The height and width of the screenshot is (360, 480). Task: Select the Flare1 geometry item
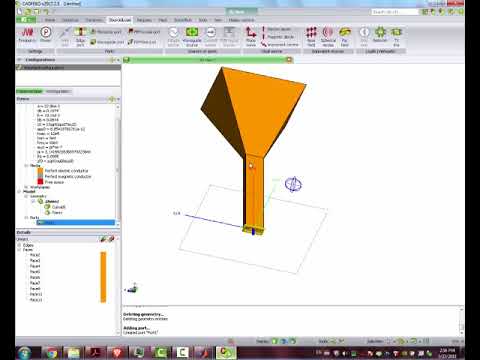click(53, 212)
